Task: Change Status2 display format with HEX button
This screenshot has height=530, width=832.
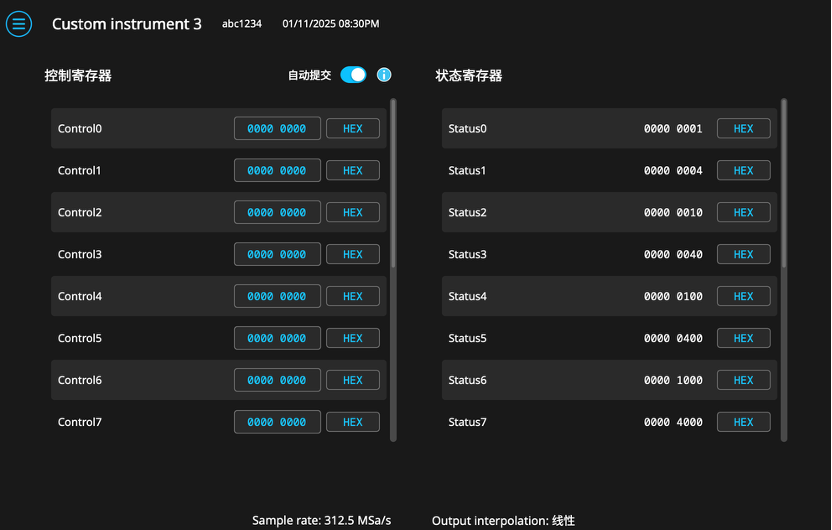Action: point(743,213)
